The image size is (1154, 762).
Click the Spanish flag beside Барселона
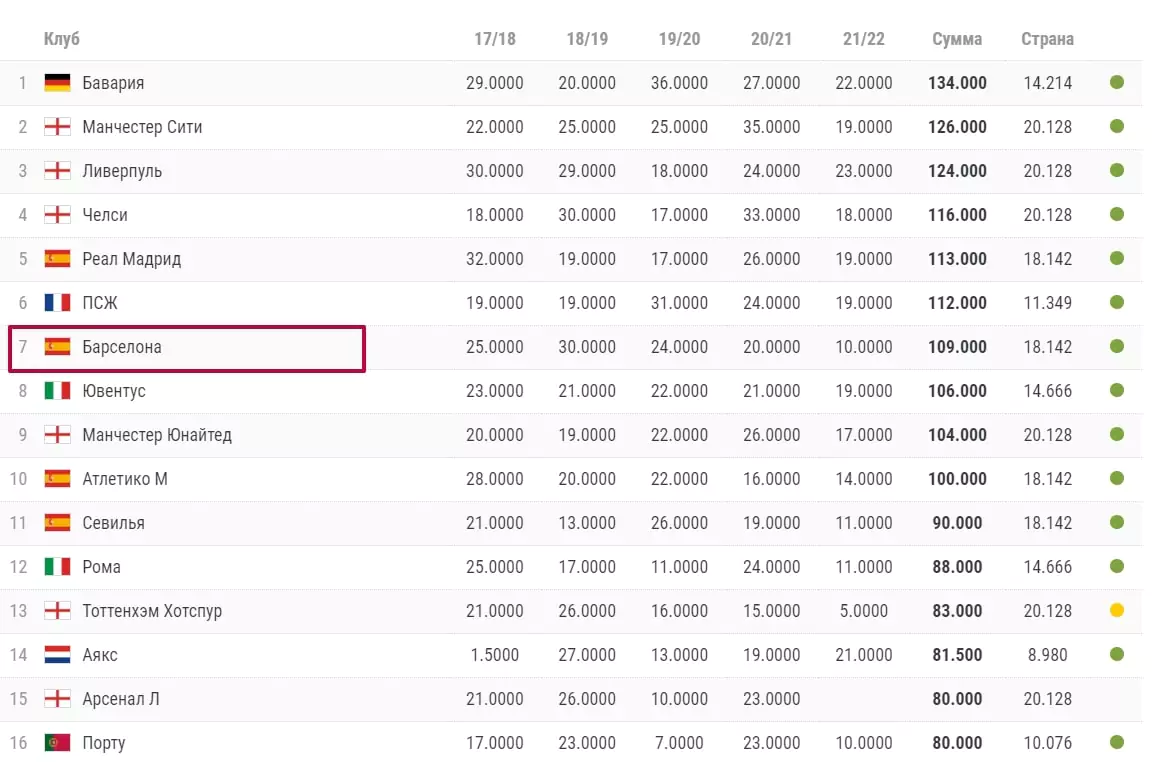(57, 347)
